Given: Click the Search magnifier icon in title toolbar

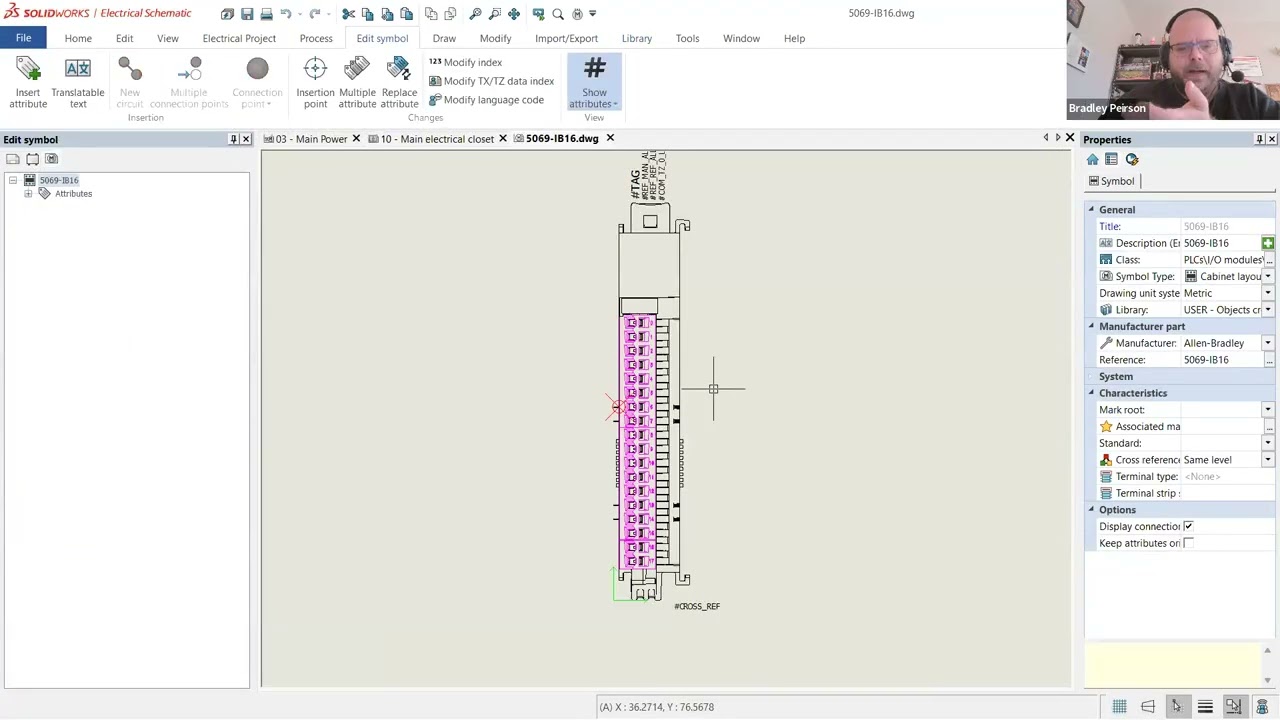Looking at the screenshot, I should [x=558, y=14].
